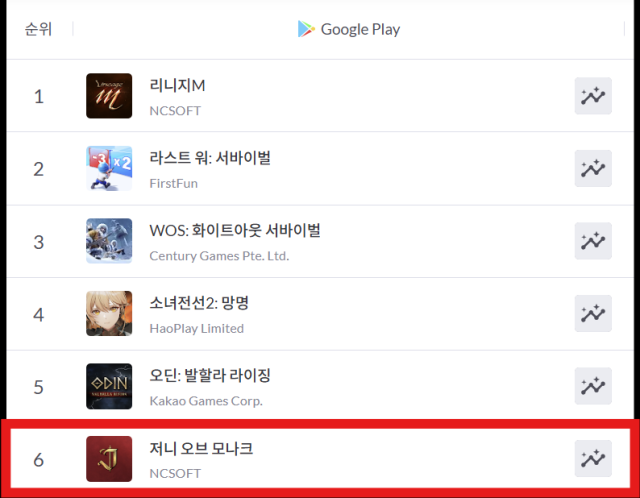Select the Journey of Monarch app thumbnail
The height and width of the screenshot is (498, 640).
[109, 459]
